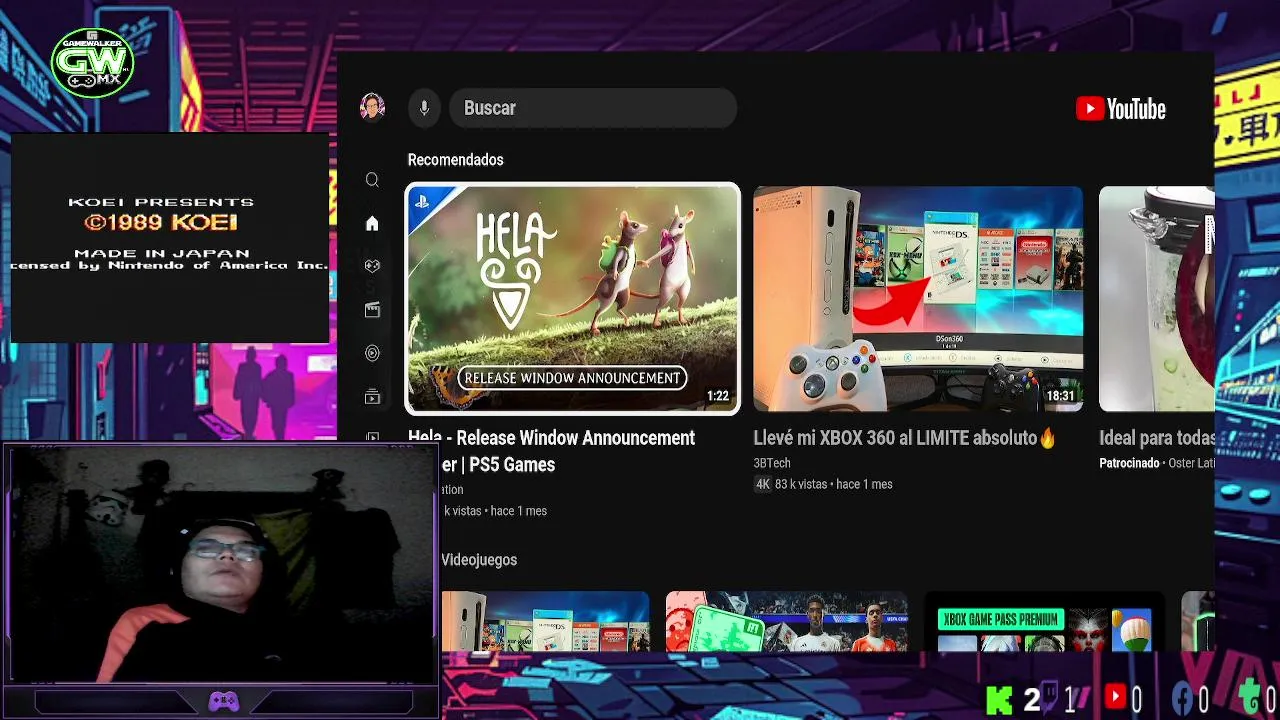The width and height of the screenshot is (1280, 720).
Task: Click the Patrocinado label
Action: (1129, 463)
